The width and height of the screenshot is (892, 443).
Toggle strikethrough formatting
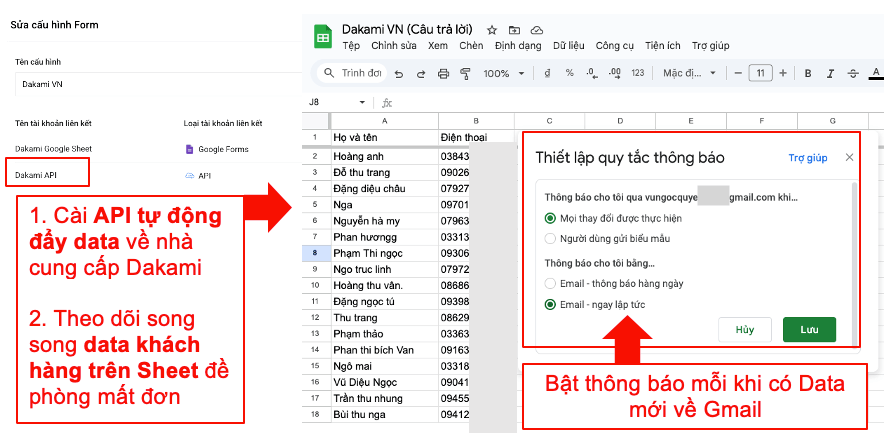point(853,73)
